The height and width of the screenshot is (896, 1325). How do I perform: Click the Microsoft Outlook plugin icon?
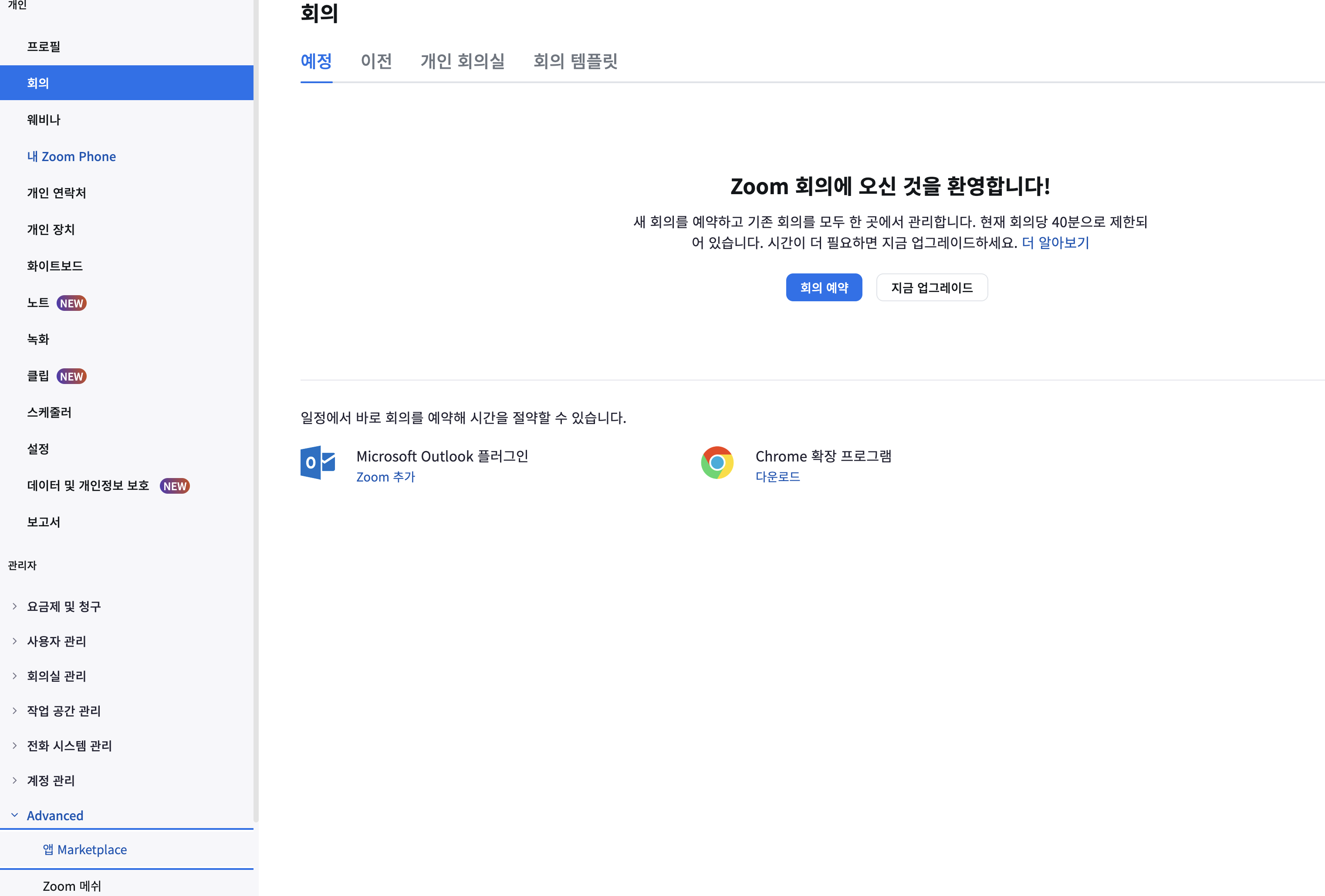click(318, 462)
